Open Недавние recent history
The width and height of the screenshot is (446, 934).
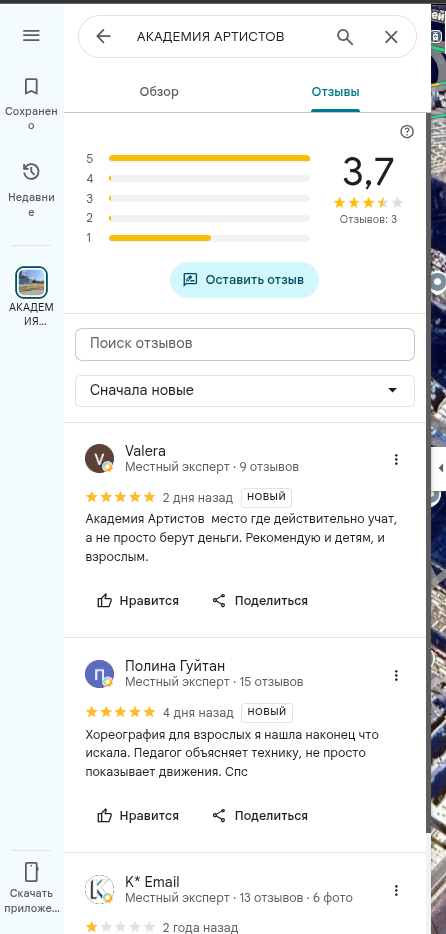(x=31, y=189)
